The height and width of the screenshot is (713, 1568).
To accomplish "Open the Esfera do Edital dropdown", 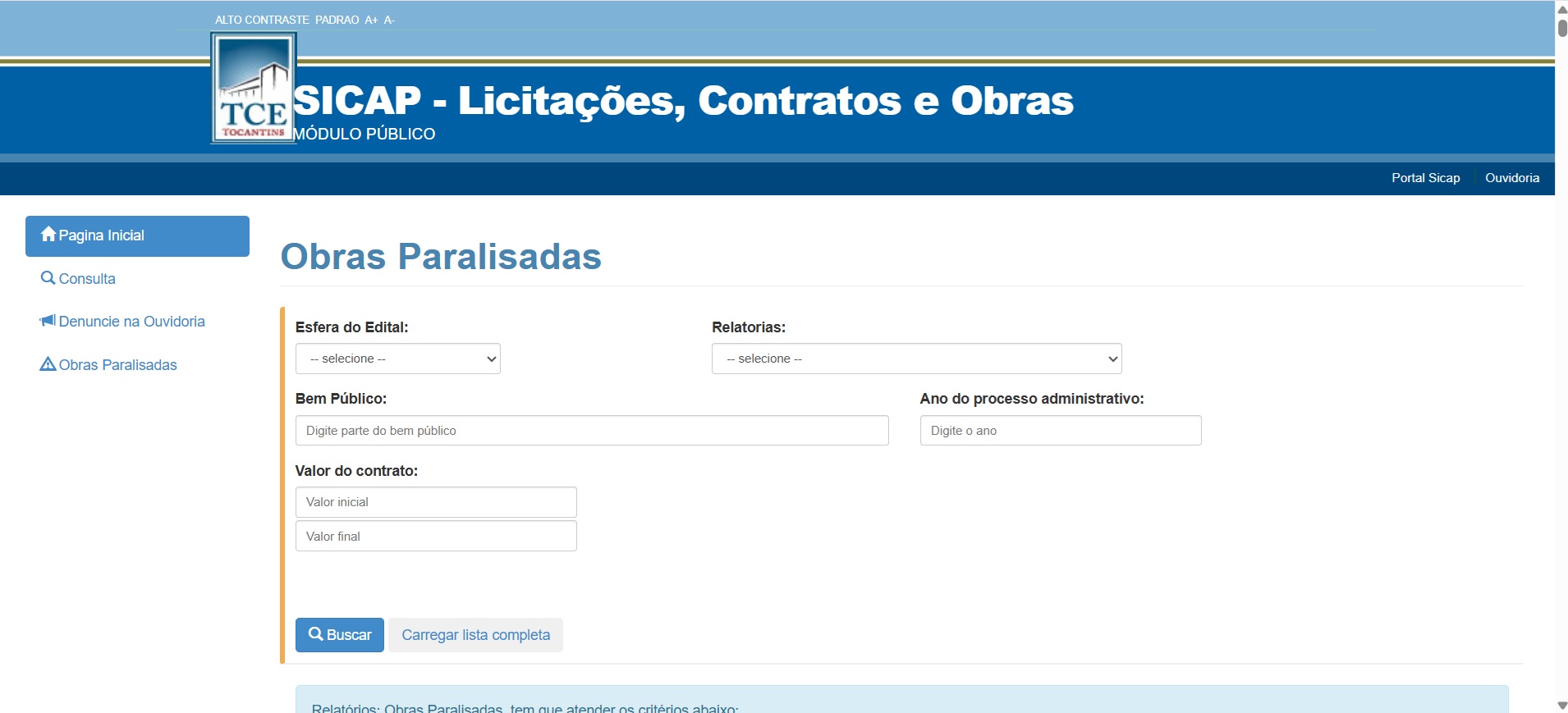I will pyautogui.click(x=398, y=359).
